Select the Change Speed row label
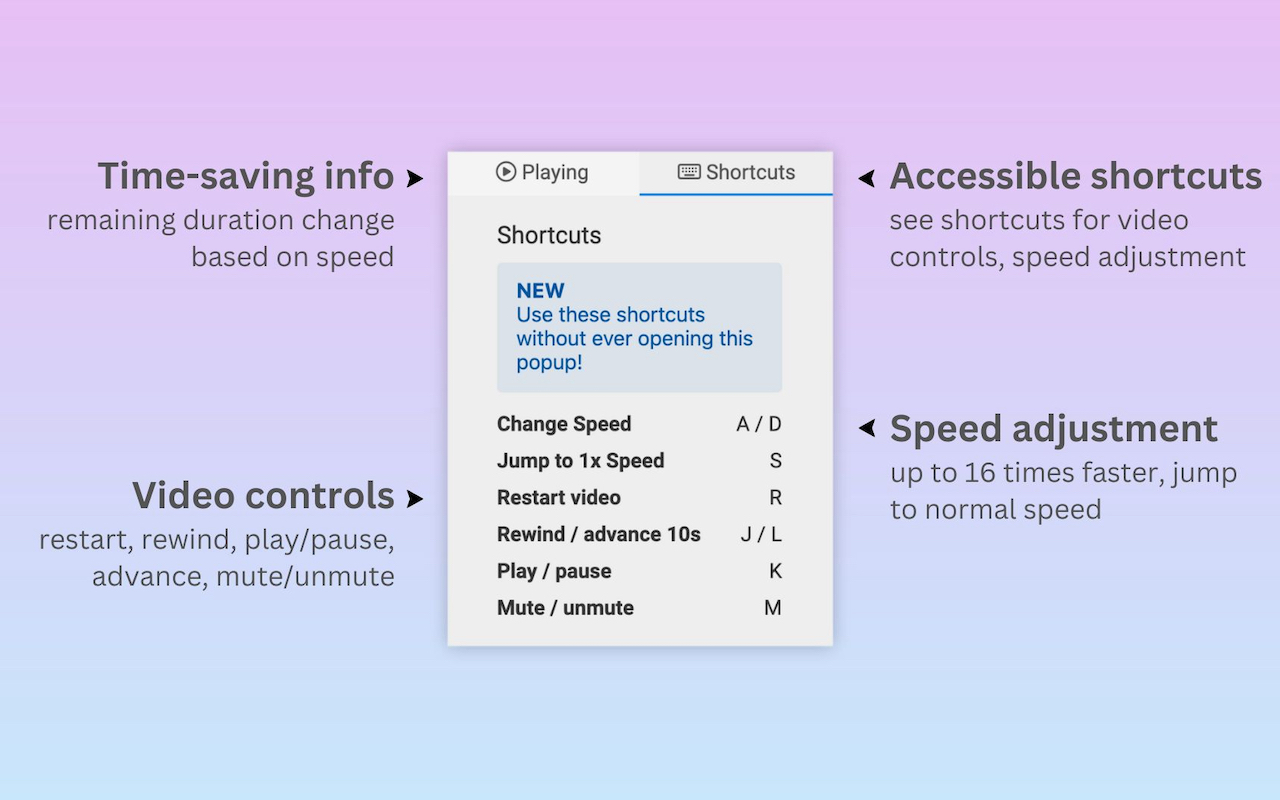The image size is (1280, 800). [564, 424]
